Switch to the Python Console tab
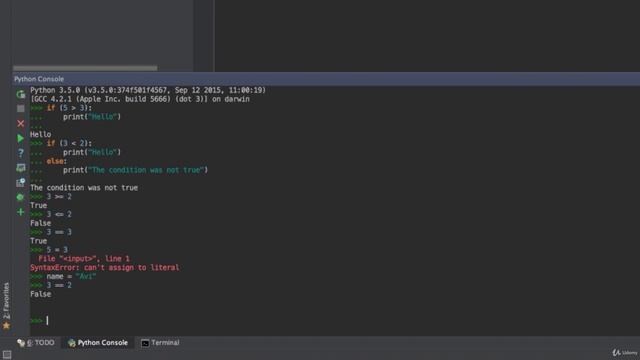The image size is (640, 360). [98, 342]
